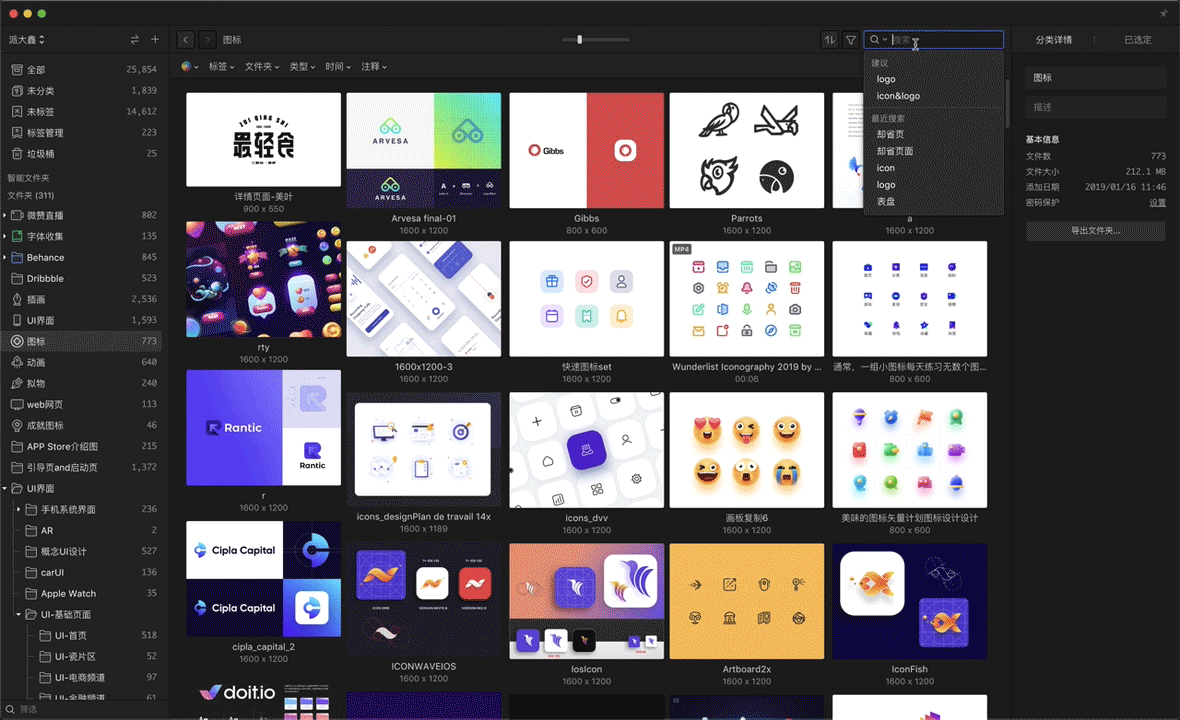Select the 未标签 untagged icon
The width and height of the screenshot is (1180, 720).
click(x=17, y=111)
